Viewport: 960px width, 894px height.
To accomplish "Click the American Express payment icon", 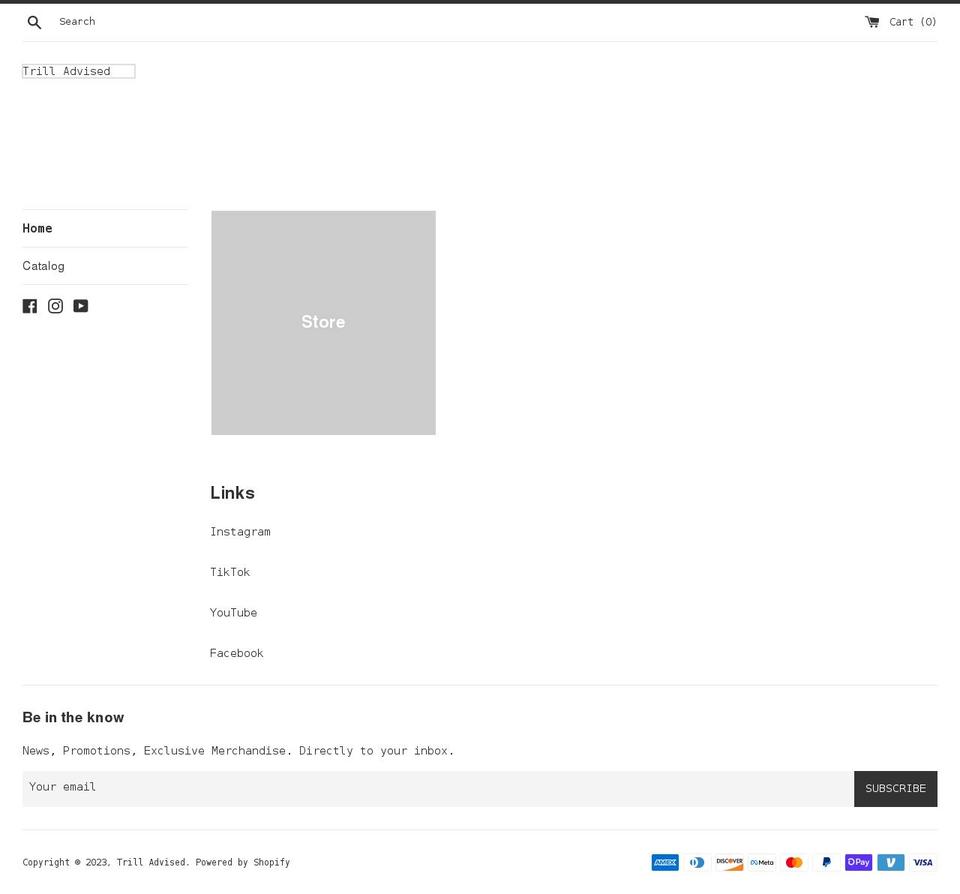I will [x=665, y=862].
